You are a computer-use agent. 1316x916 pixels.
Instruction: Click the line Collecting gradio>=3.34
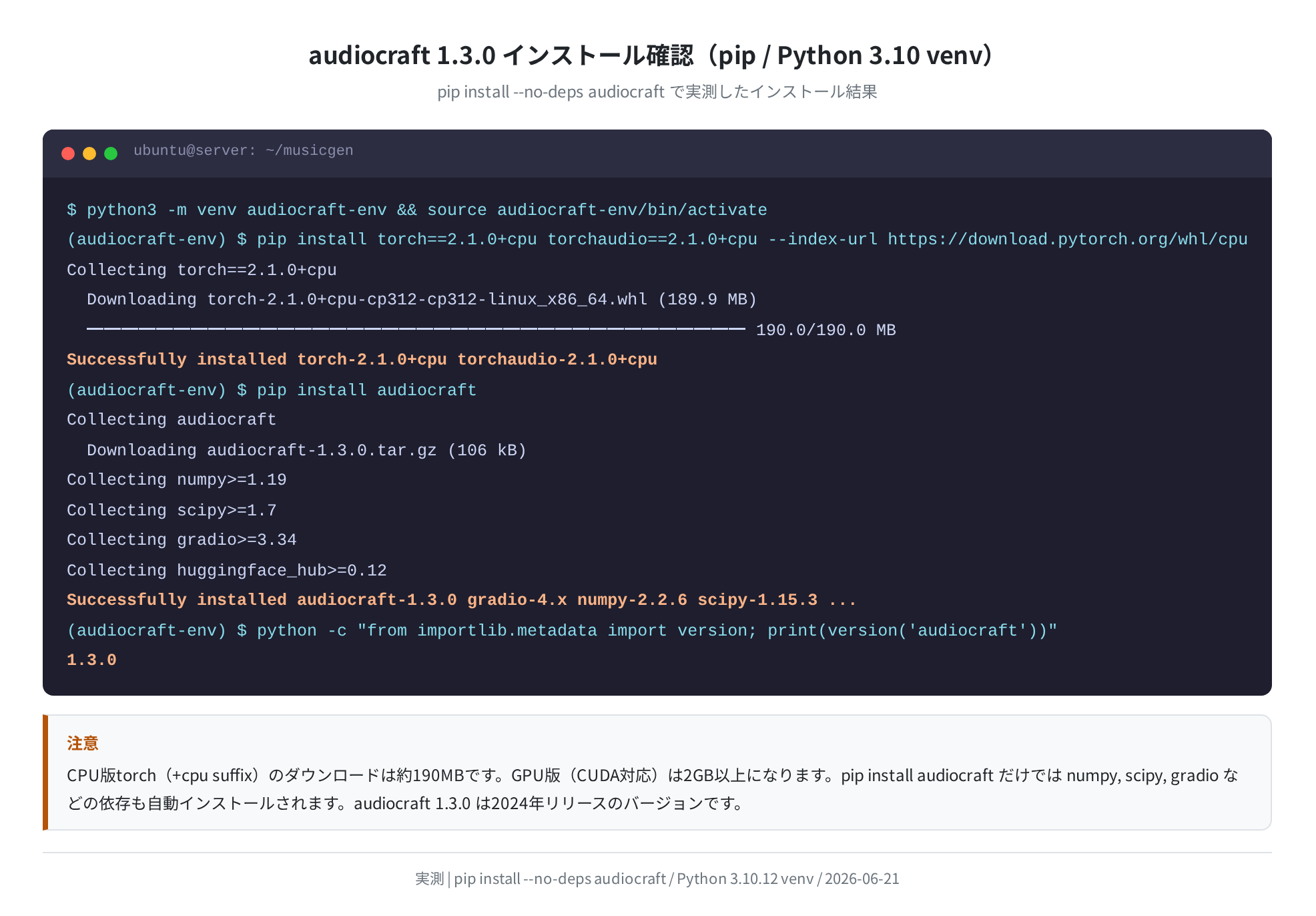pos(182,540)
